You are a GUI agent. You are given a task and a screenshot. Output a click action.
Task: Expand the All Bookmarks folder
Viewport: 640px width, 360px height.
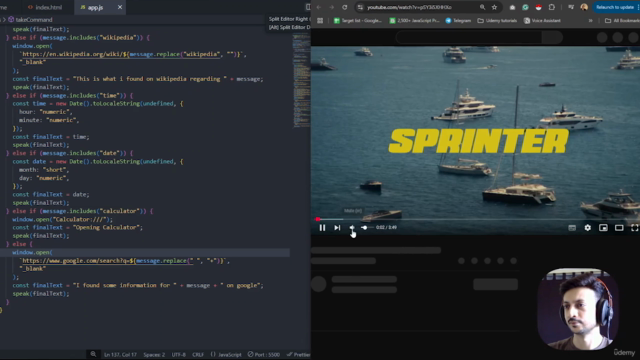tap(622, 20)
